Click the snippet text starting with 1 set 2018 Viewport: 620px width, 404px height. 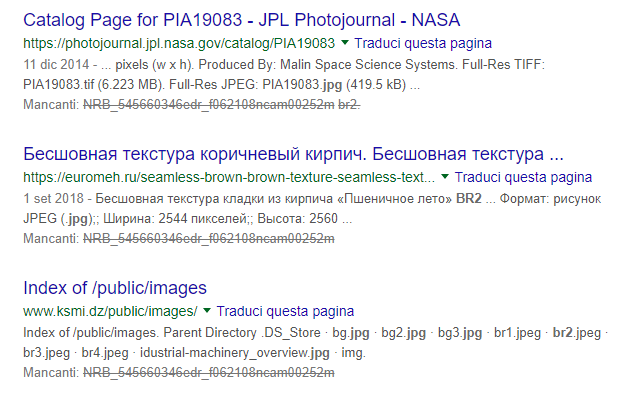point(312,198)
